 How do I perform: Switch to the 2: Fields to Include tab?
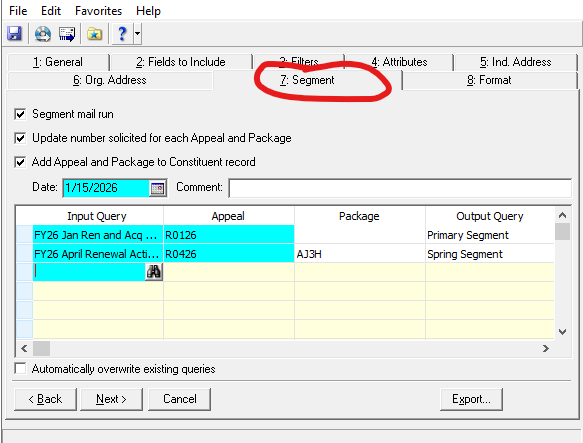pos(181,62)
